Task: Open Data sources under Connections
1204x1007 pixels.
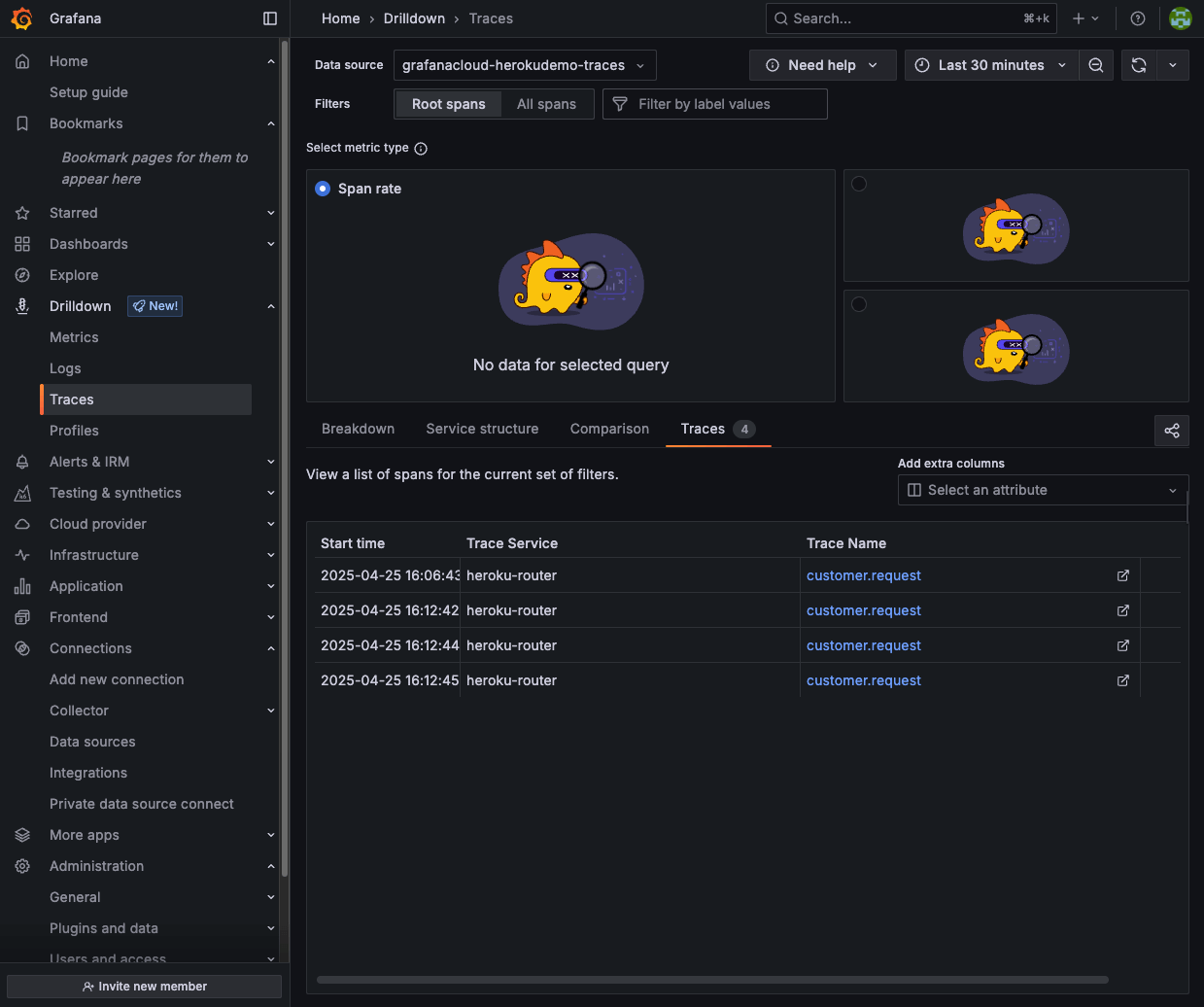Action: 92,742
